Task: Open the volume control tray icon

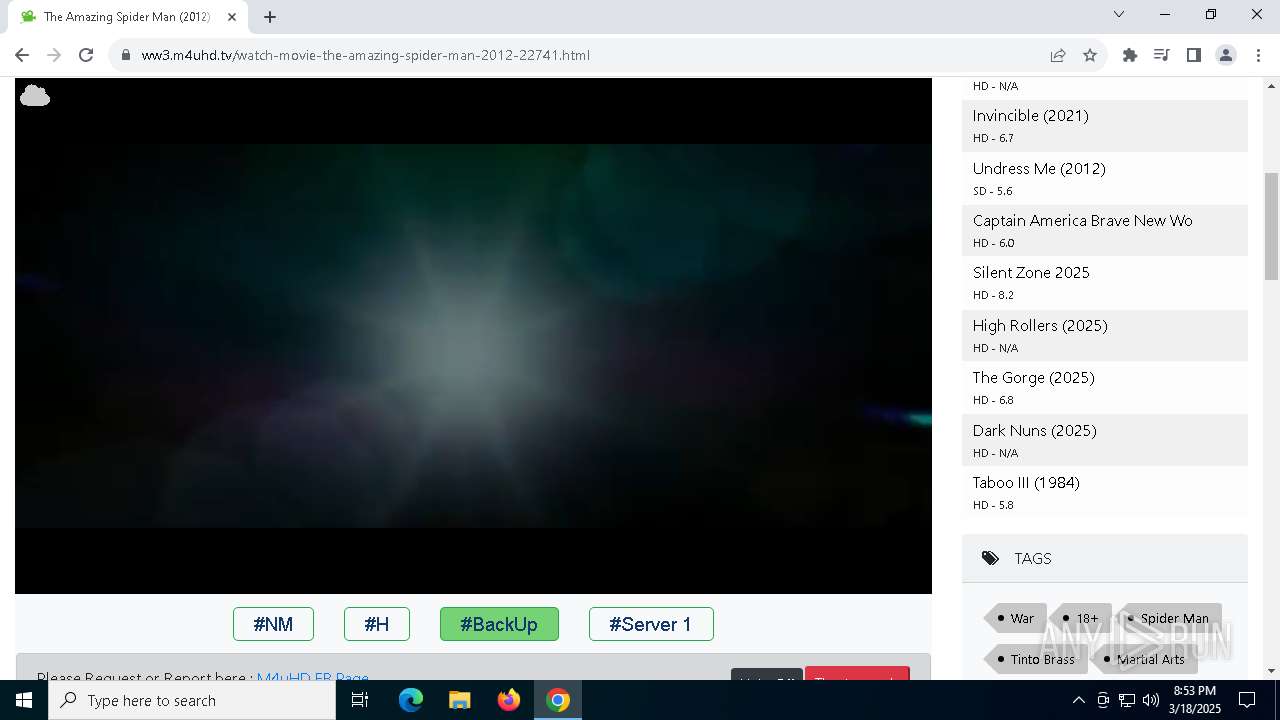Action: pyautogui.click(x=1151, y=700)
